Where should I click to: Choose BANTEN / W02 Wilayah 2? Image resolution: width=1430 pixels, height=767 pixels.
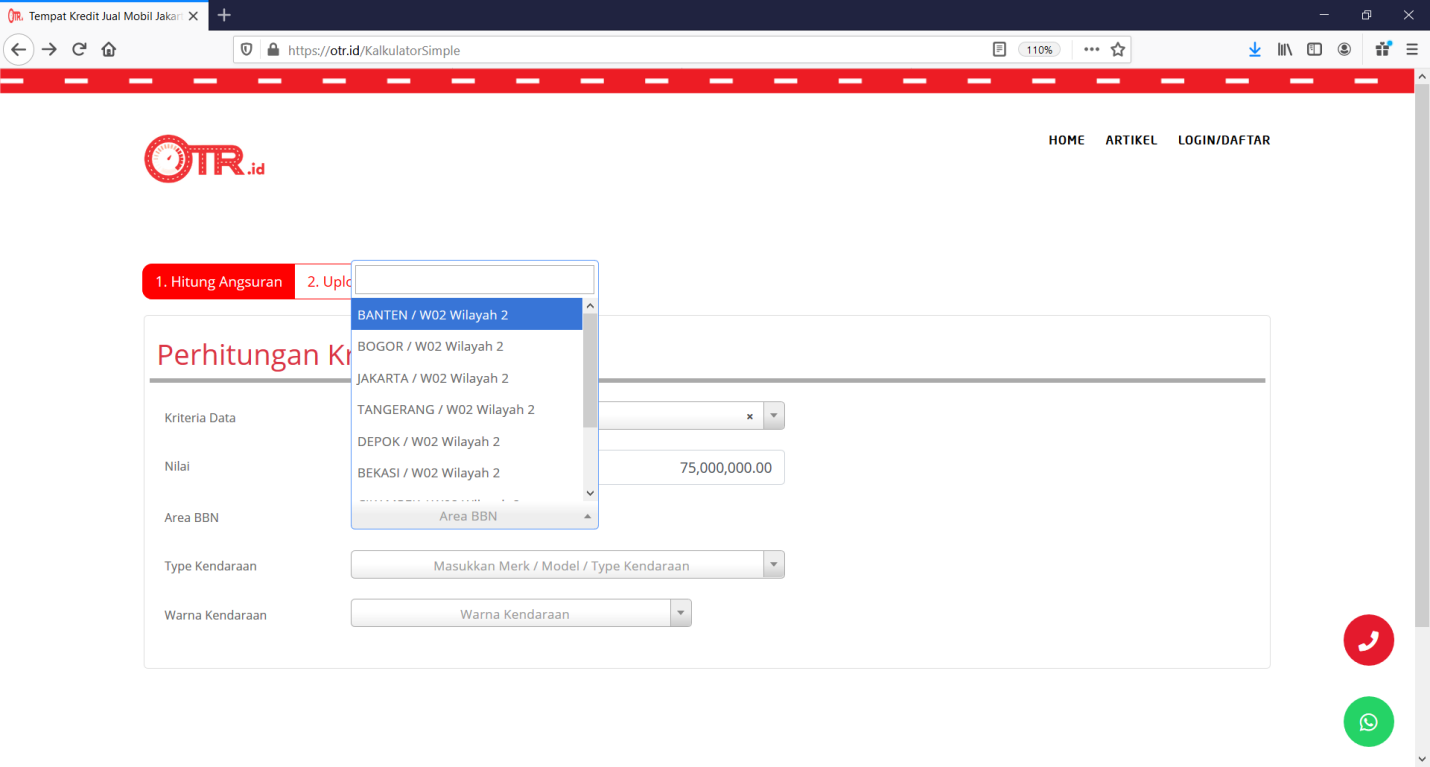click(466, 314)
